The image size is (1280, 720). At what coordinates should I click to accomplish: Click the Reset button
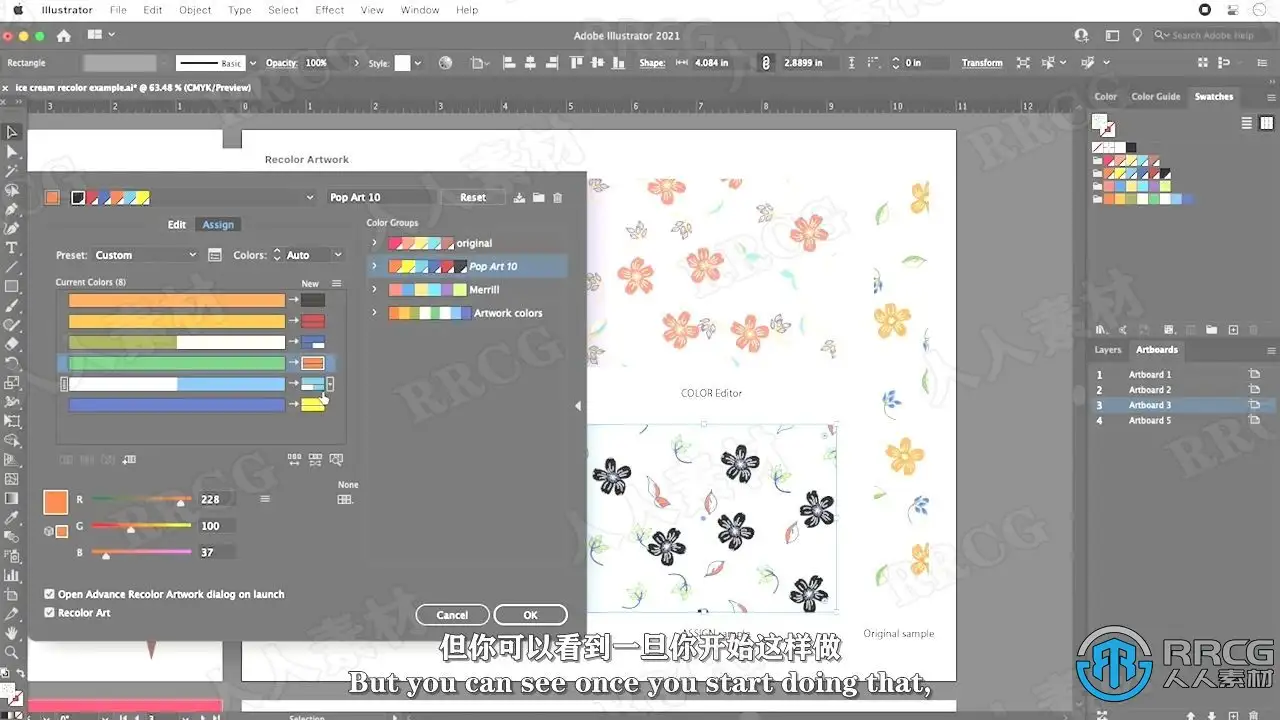pos(473,198)
